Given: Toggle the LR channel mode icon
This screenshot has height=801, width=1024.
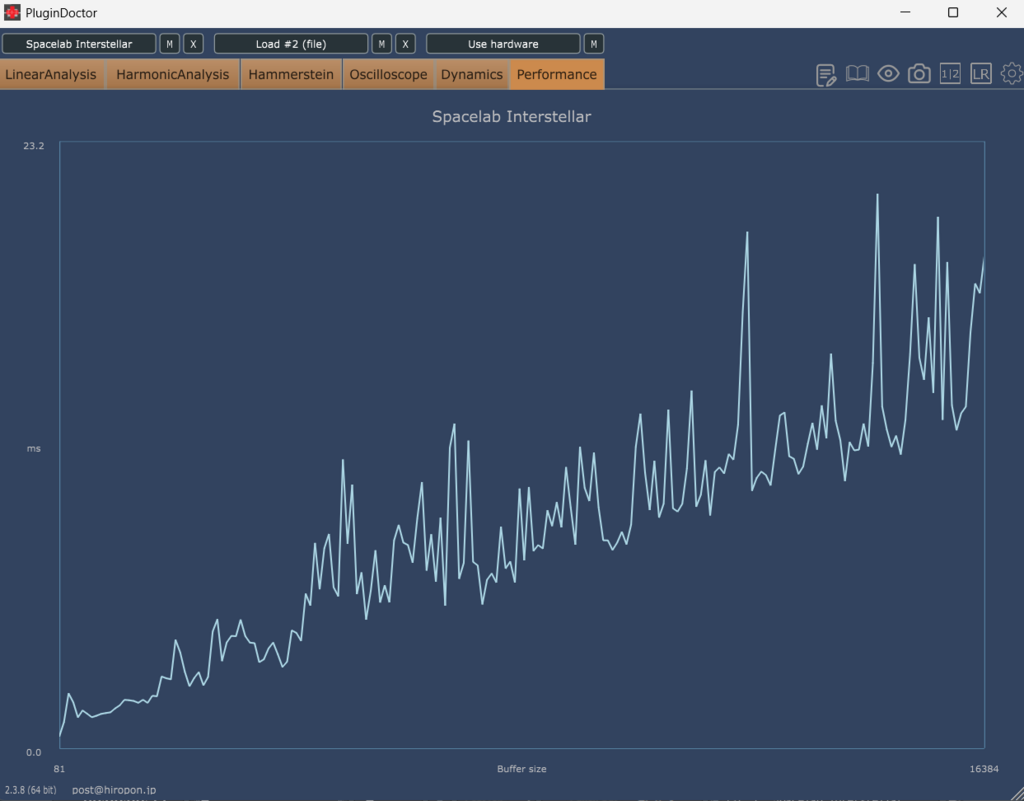Looking at the screenshot, I should (980, 74).
